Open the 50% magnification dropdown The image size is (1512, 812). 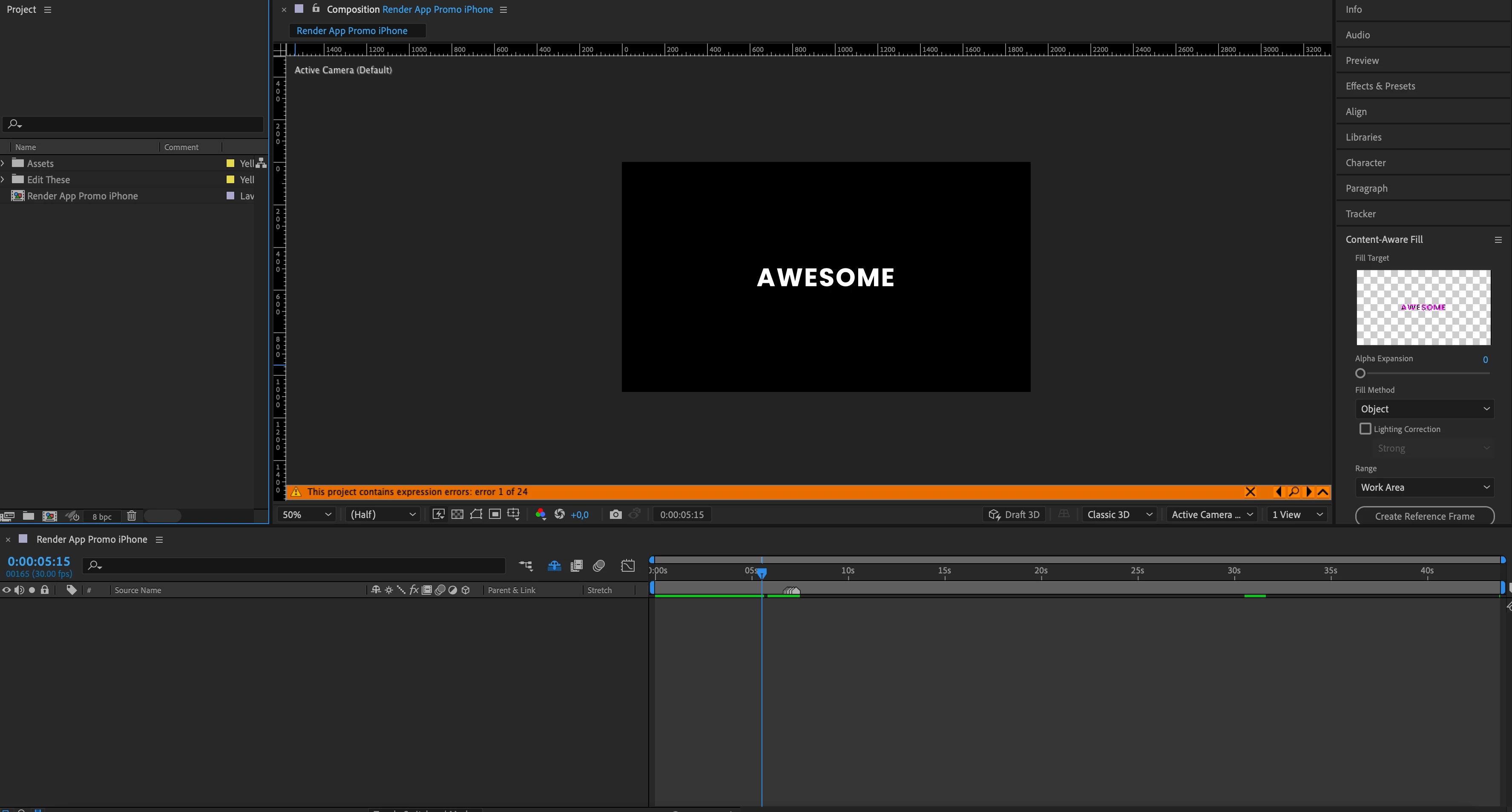tap(306, 514)
